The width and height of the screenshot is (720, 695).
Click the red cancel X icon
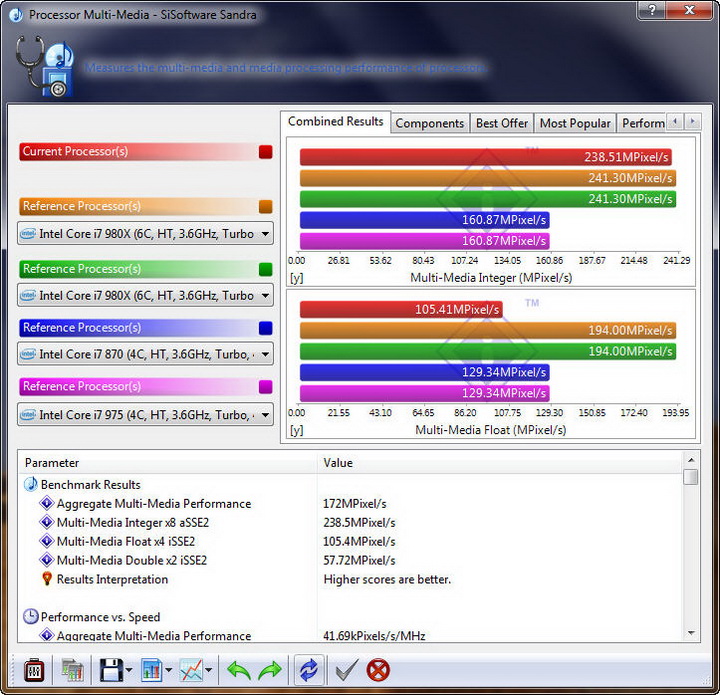point(378,671)
